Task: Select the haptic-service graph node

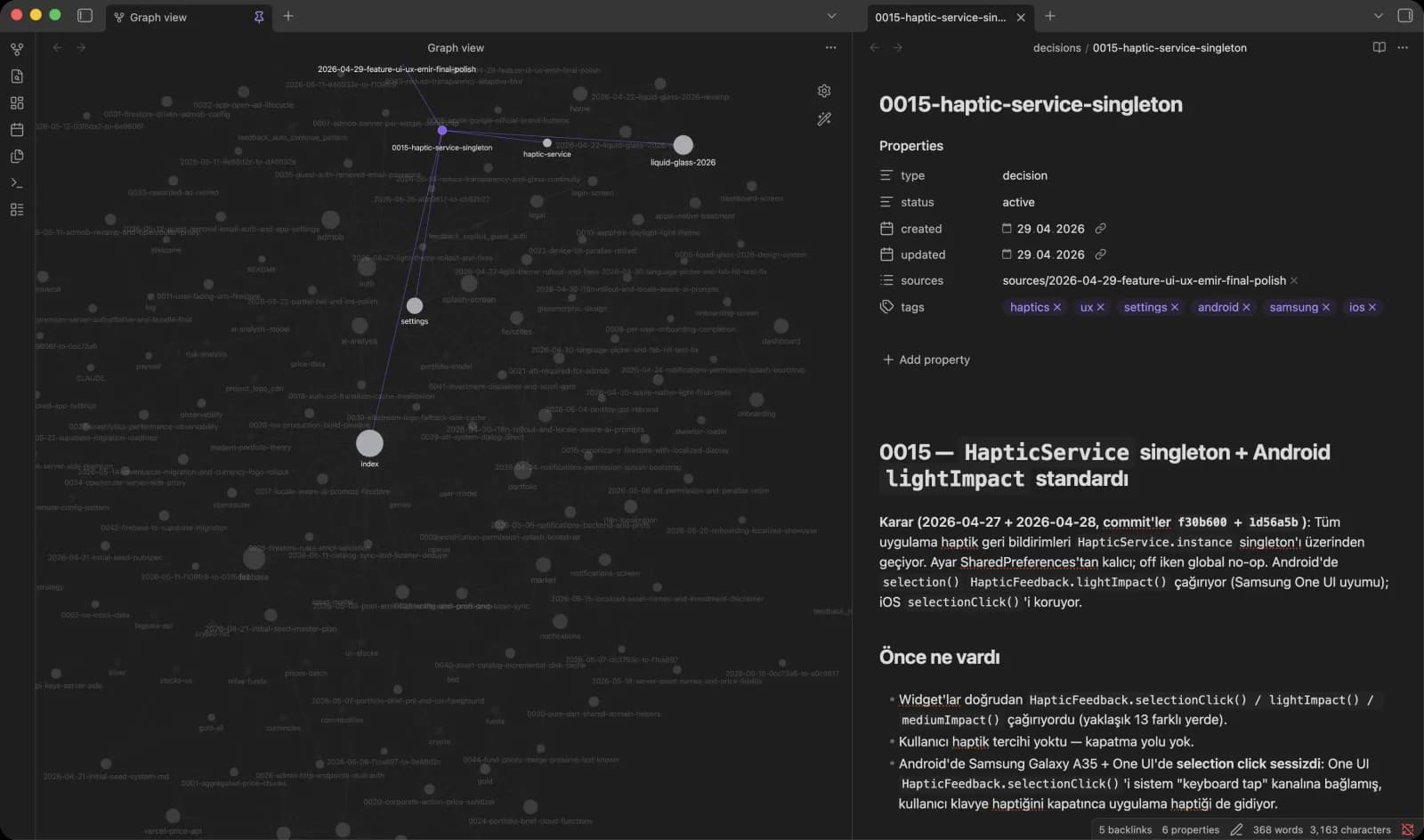Action: (546, 142)
